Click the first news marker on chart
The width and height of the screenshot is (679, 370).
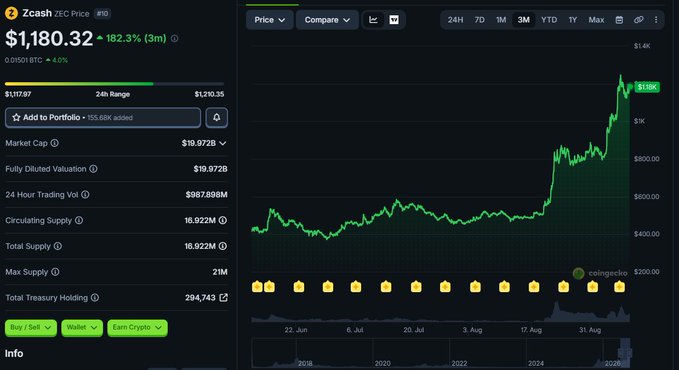pos(257,286)
